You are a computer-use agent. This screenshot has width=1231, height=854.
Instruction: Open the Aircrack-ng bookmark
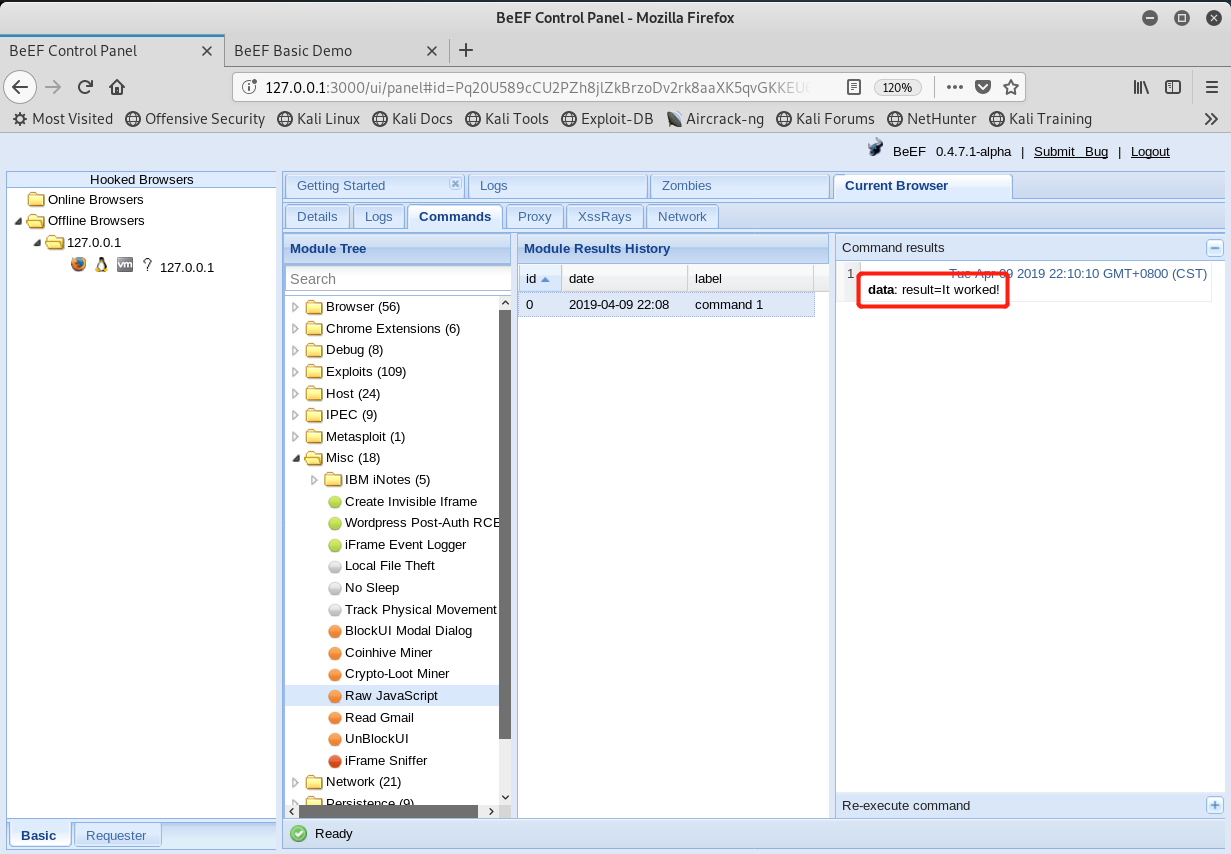coord(714,119)
